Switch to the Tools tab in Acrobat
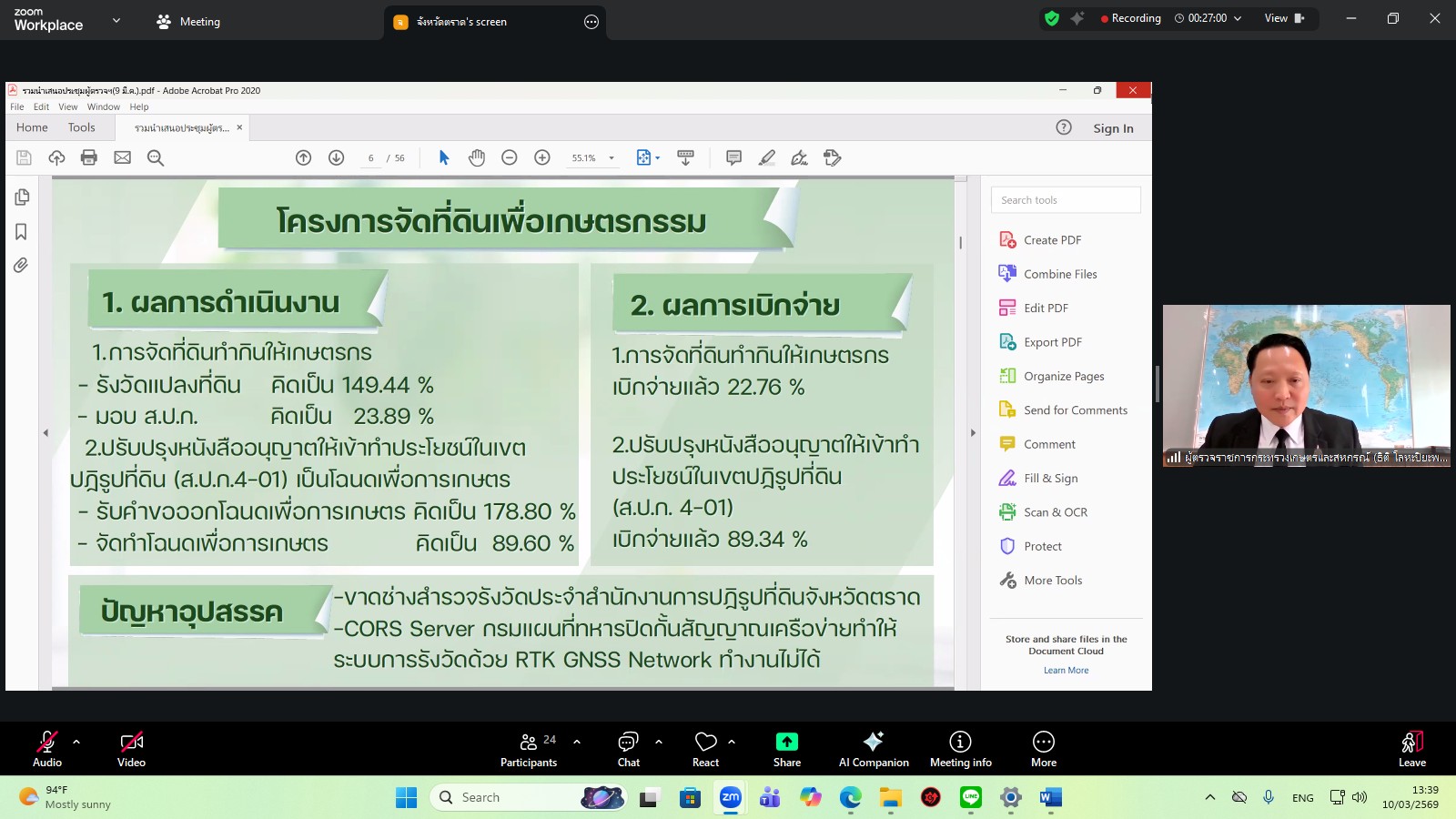The height and width of the screenshot is (819, 1456). point(81,127)
